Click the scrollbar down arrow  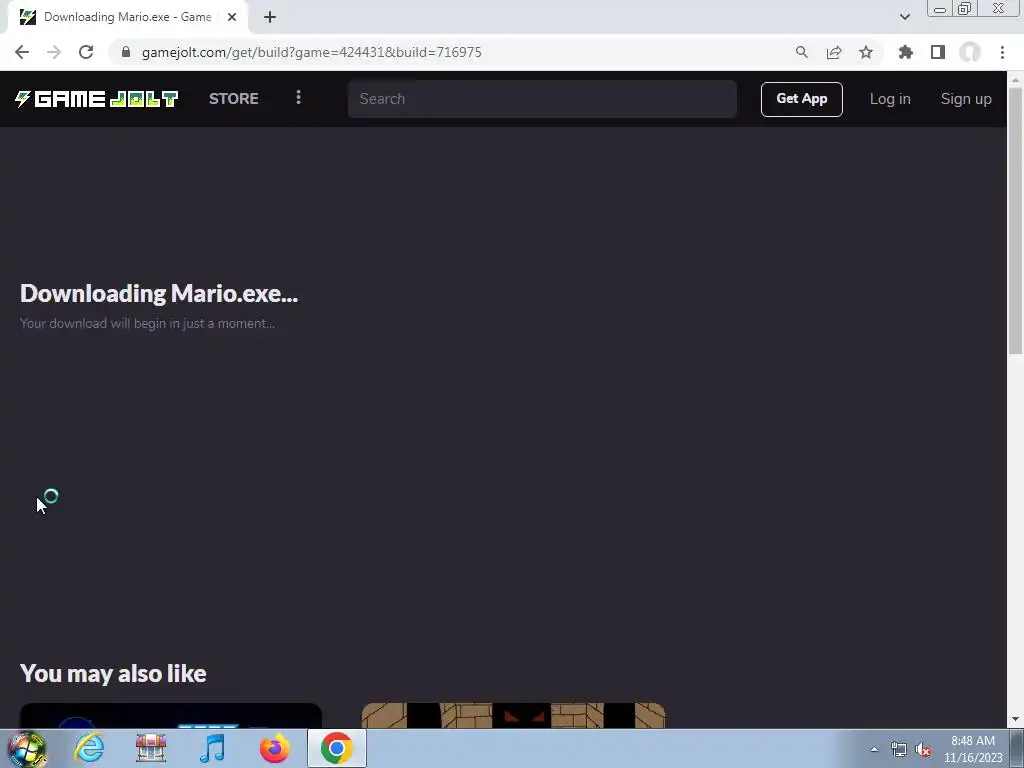coord(1015,719)
